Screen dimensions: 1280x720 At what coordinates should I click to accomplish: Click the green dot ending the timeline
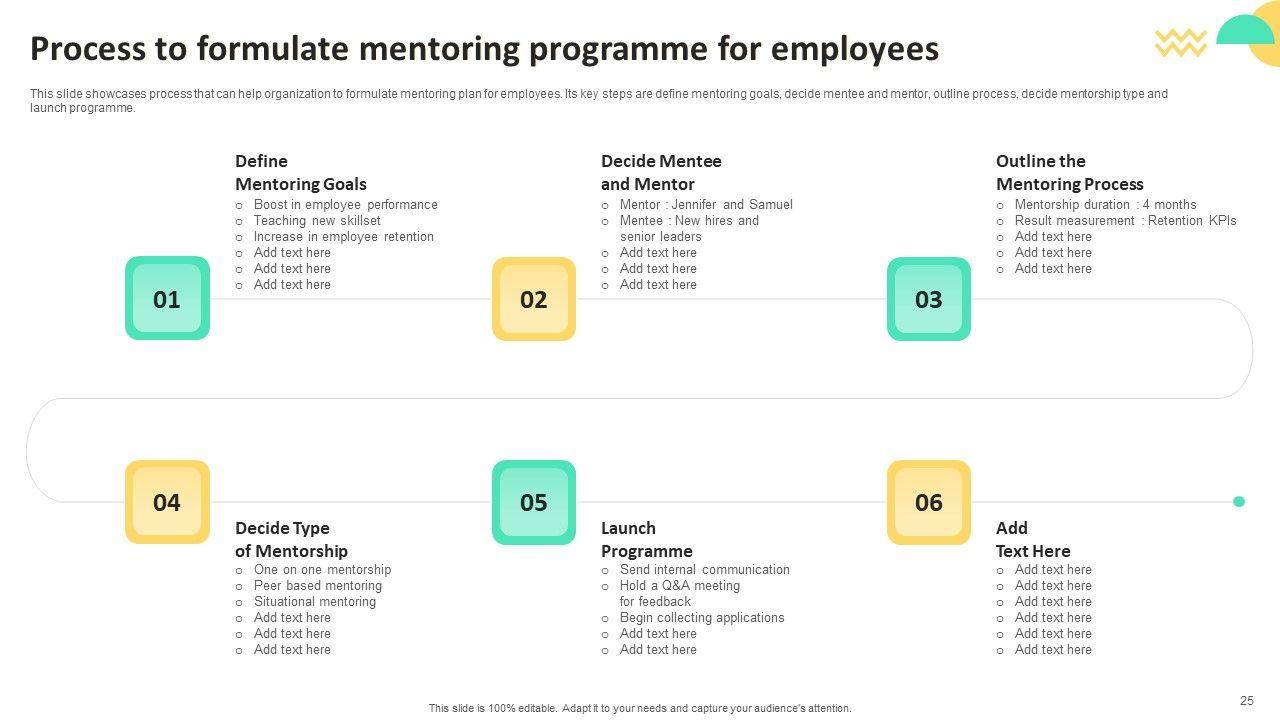pyautogui.click(x=1239, y=502)
